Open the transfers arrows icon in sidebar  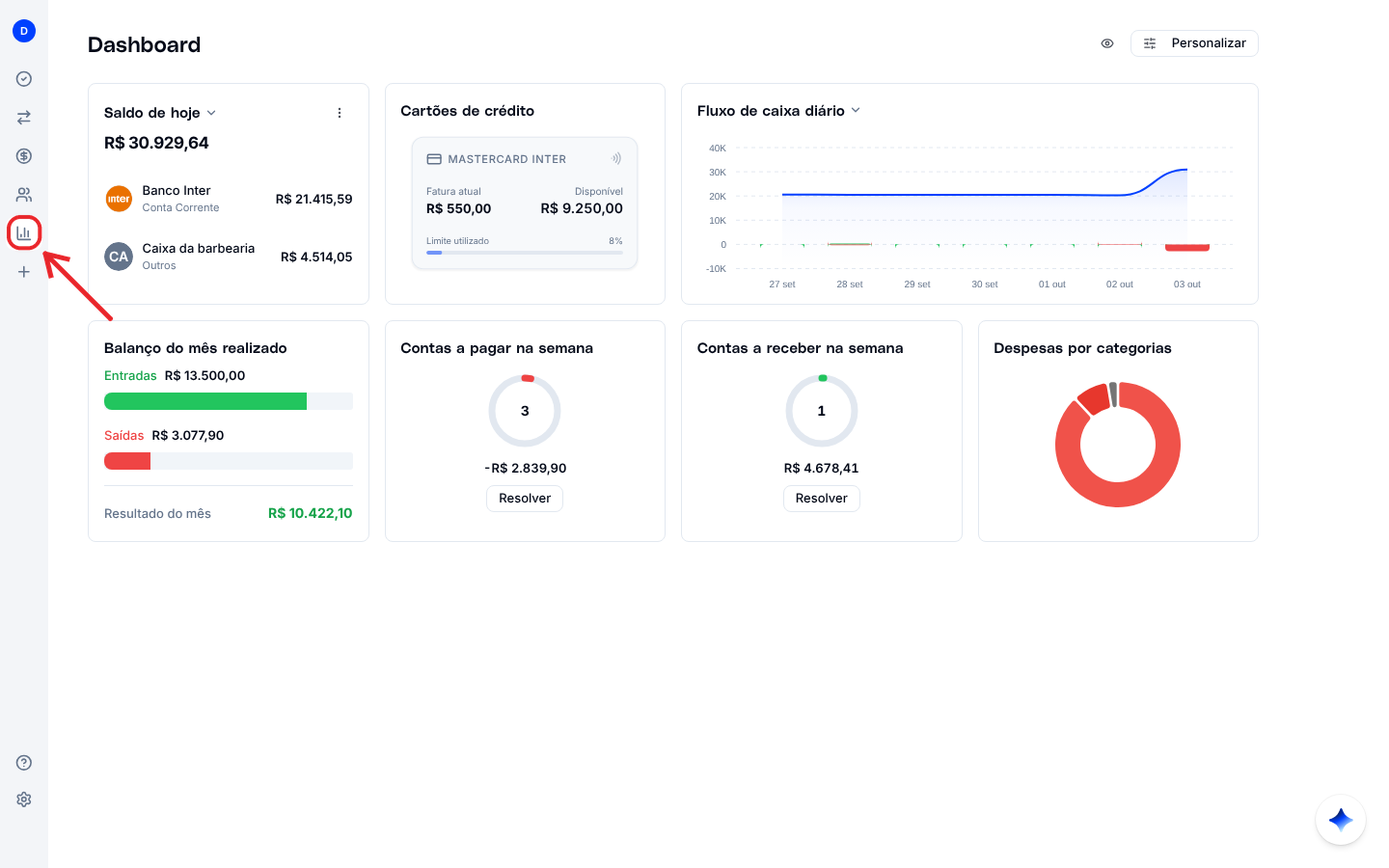point(24,118)
